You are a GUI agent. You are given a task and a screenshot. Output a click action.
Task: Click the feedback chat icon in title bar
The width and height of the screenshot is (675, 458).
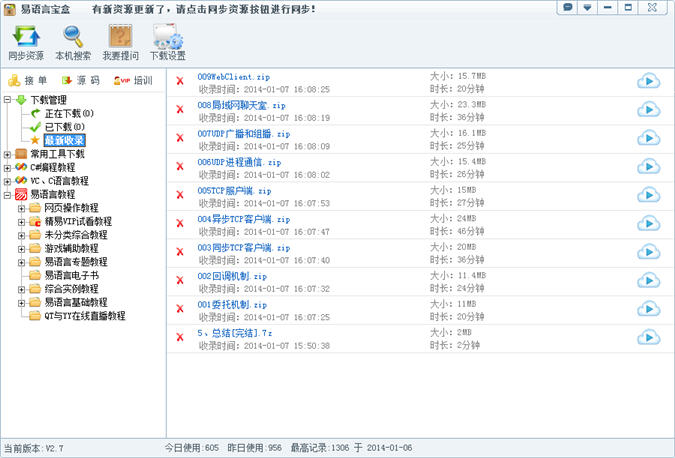coord(568,8)
